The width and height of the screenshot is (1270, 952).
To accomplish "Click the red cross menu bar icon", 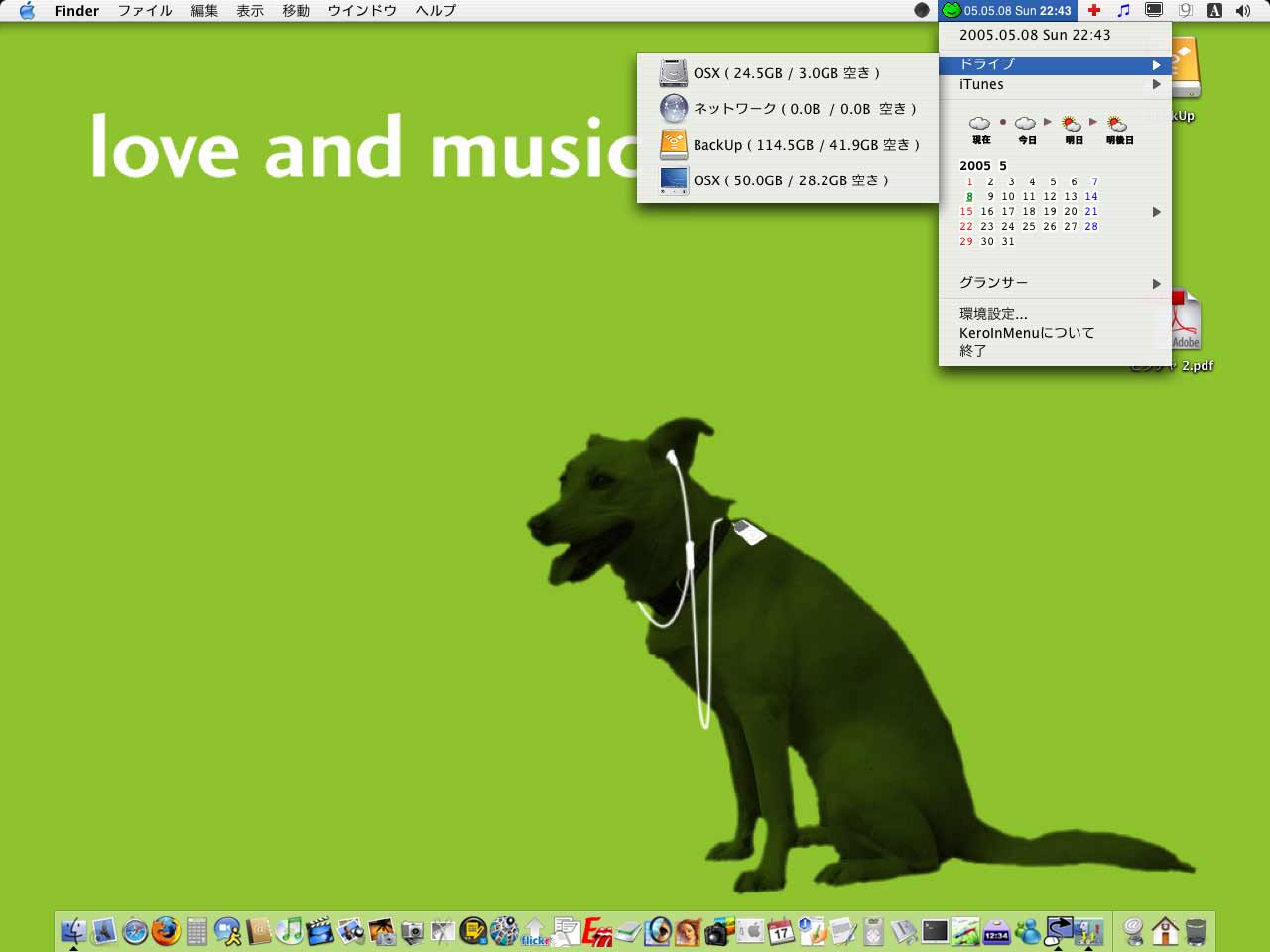I will (x=1093, y=11).
